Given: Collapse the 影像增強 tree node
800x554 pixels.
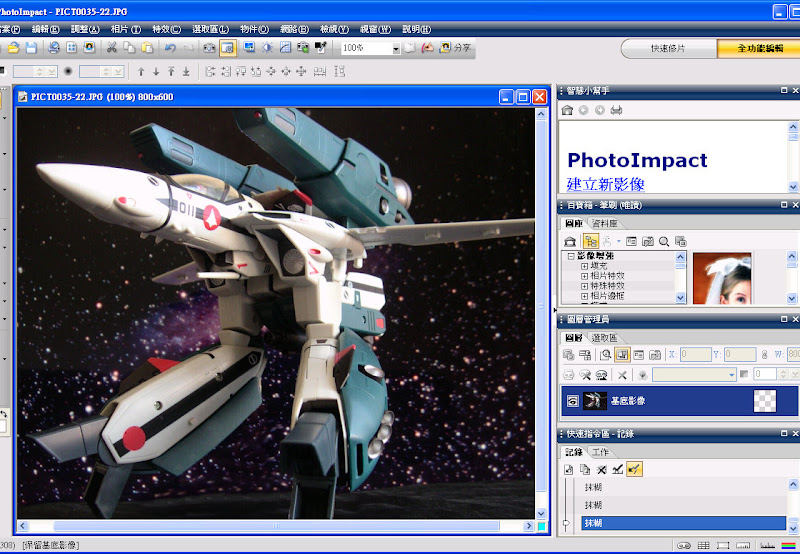Looking at the screenshot, I should click(571, 256).
